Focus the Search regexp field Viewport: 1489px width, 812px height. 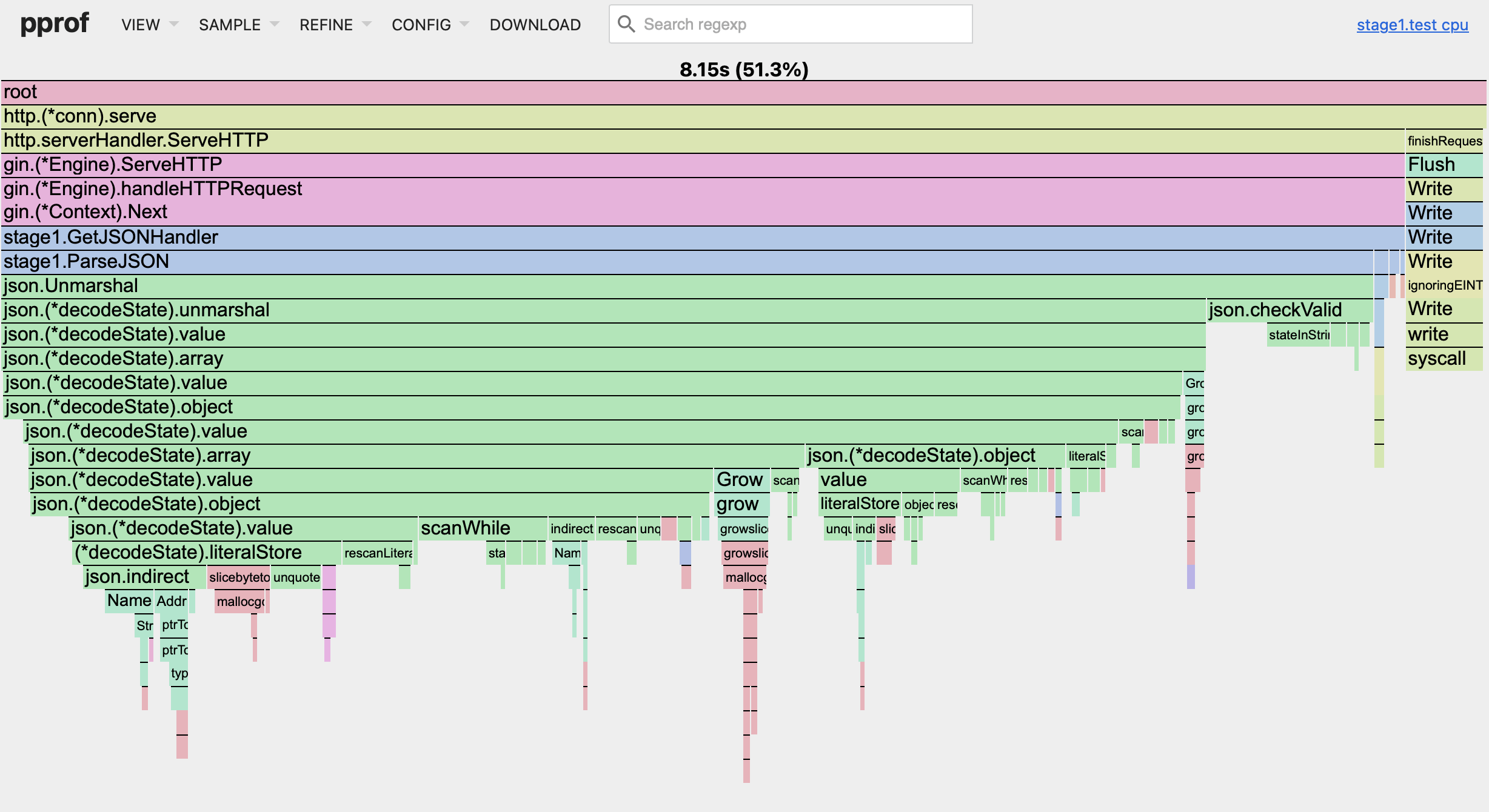[791, 24]
